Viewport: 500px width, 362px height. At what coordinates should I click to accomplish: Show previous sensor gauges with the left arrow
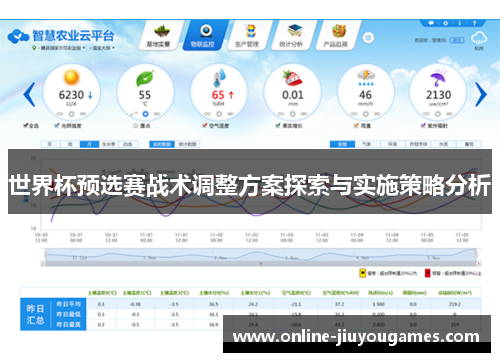coord(29,94)
